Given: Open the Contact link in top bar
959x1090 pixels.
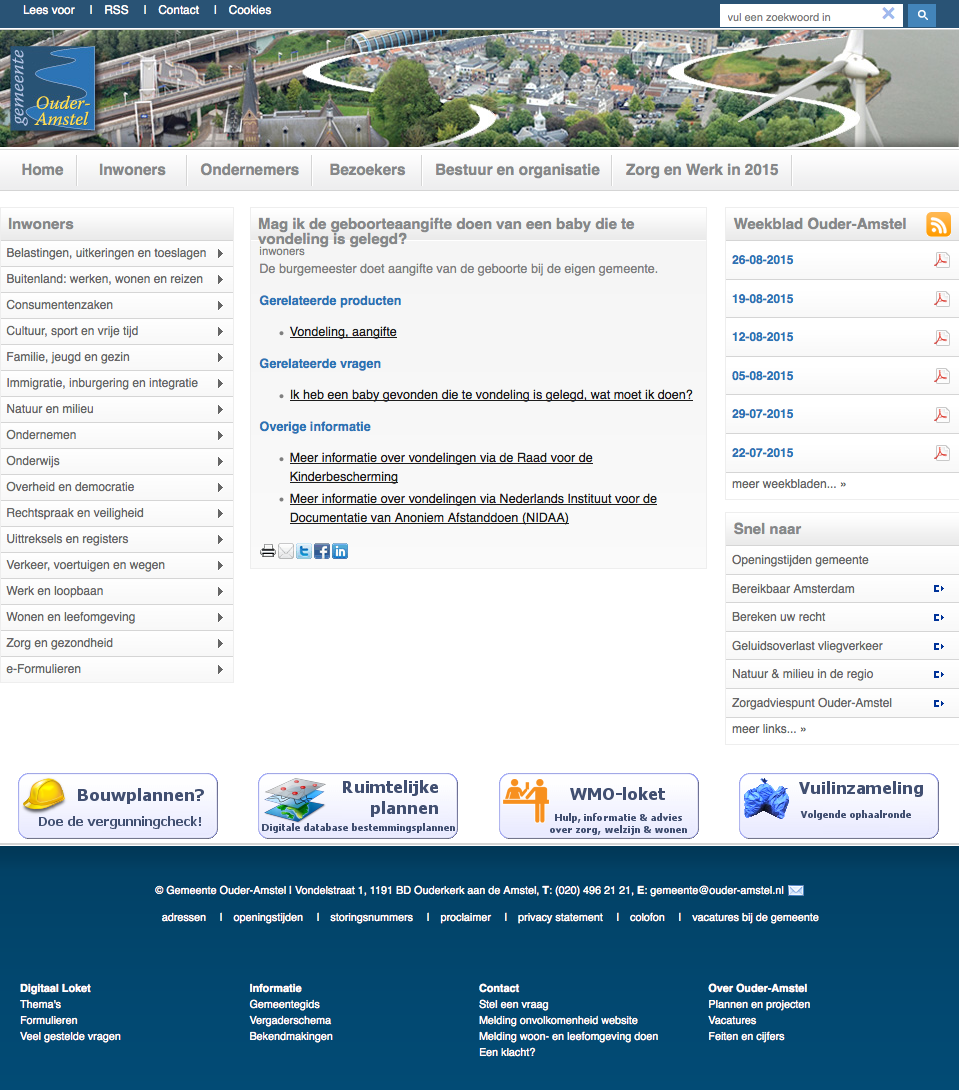Looking at the screenshot, I should [179, 10].
